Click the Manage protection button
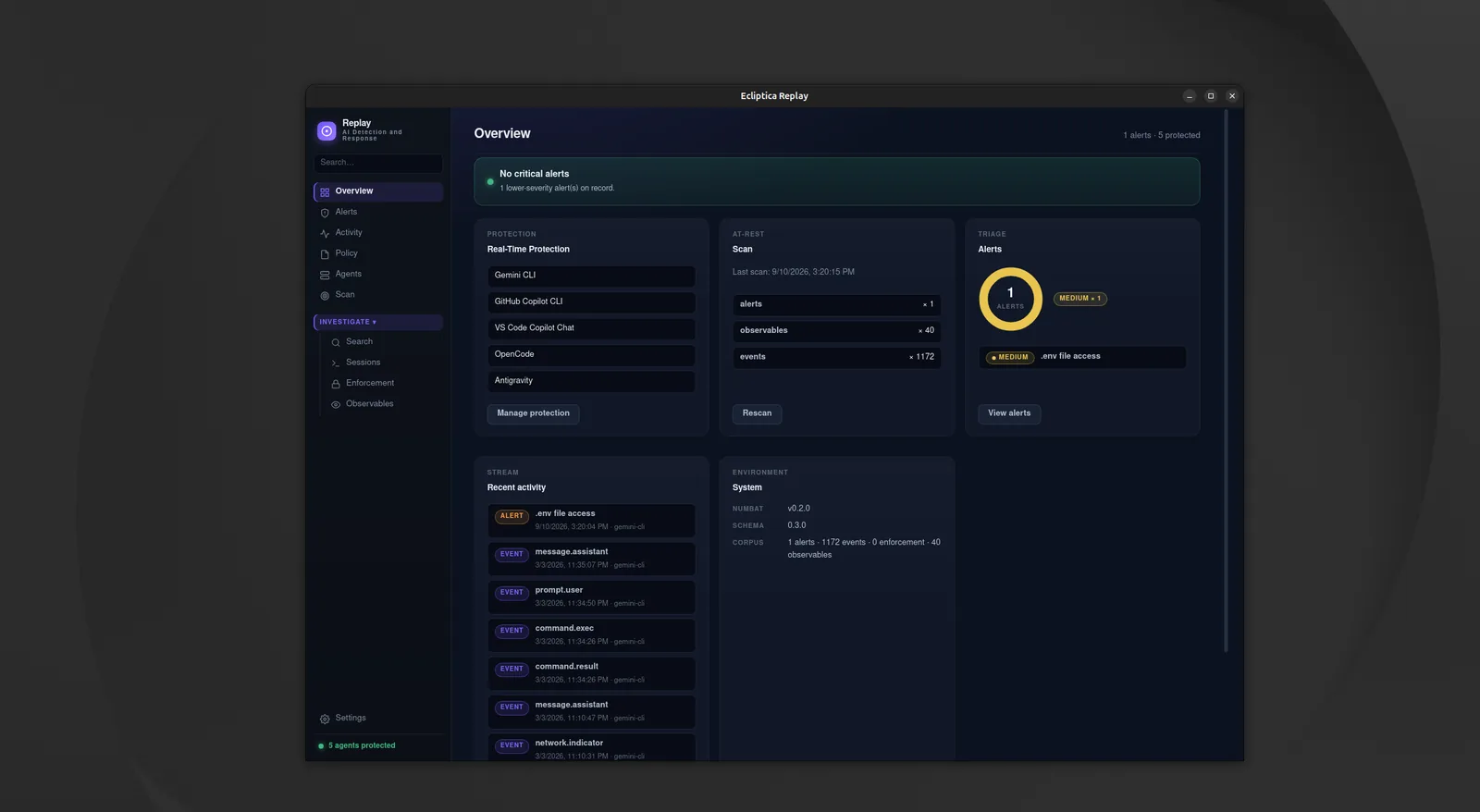The width and height of the screenshot is (1480, 812). (533, 413)
